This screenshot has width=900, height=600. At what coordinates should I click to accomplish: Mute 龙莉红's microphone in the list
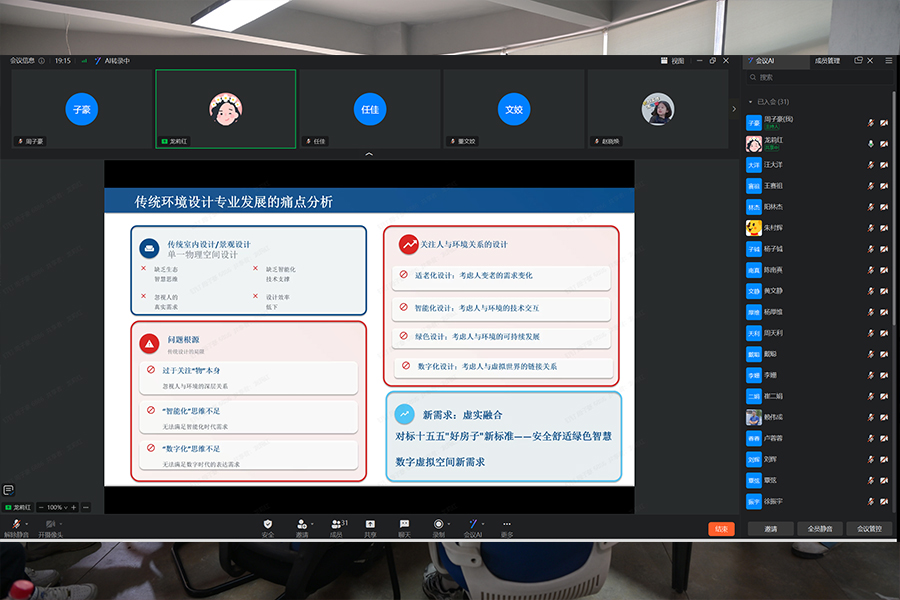click(x=870, y=143)
